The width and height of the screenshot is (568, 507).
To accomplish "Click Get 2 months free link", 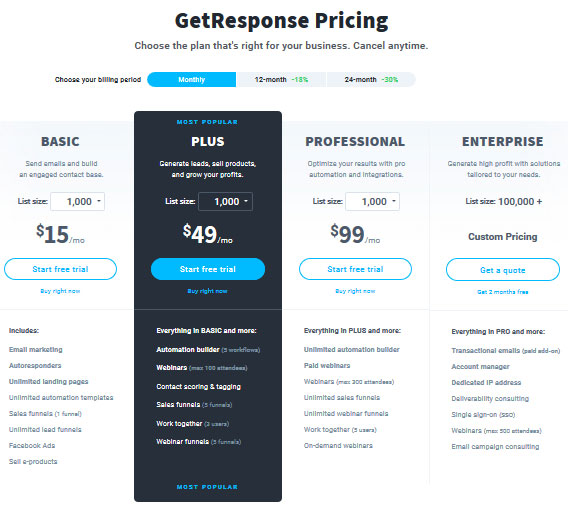I will [x=503, y=292].
